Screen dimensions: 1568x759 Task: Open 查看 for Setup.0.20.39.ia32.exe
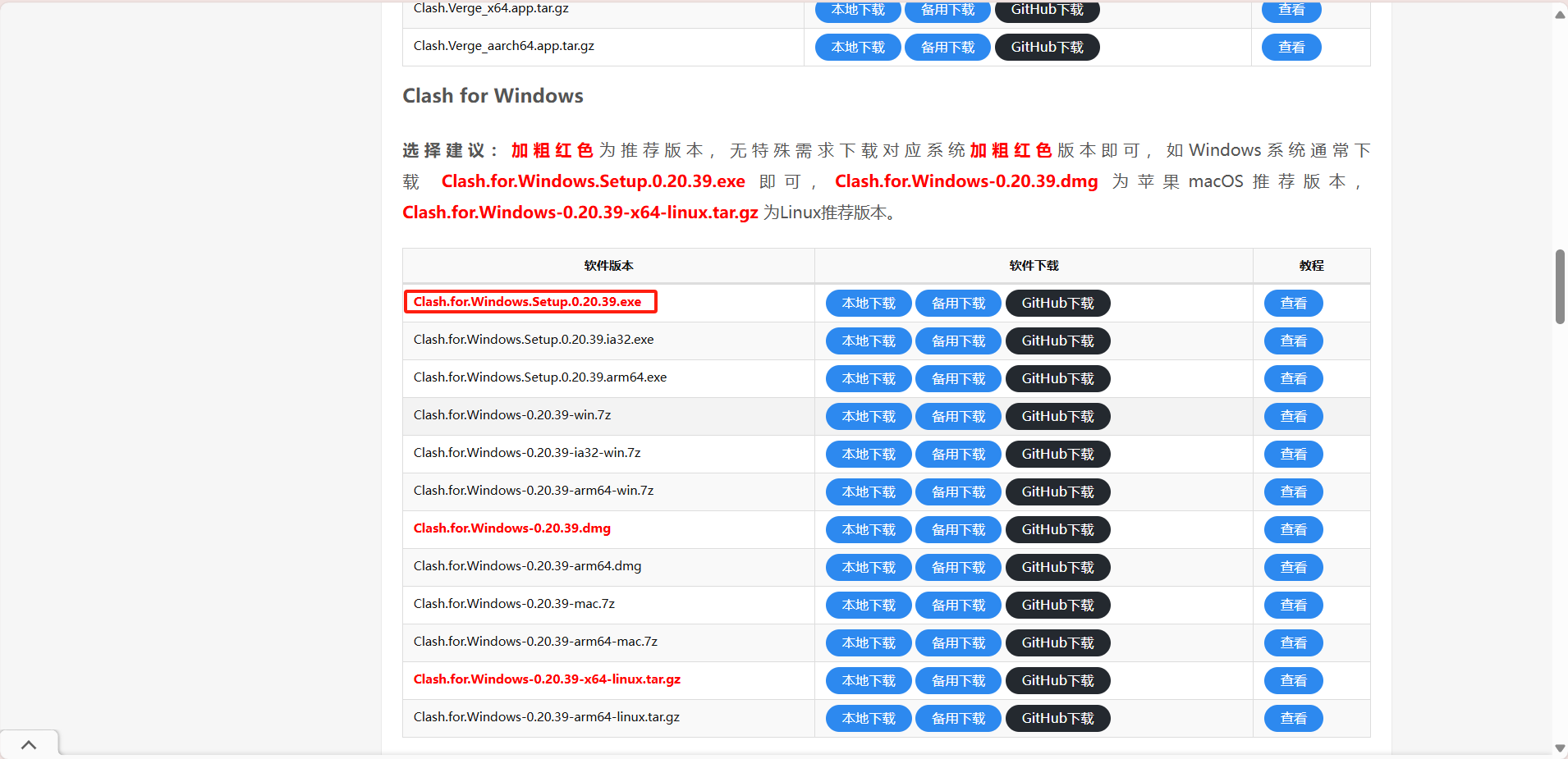1293,341
